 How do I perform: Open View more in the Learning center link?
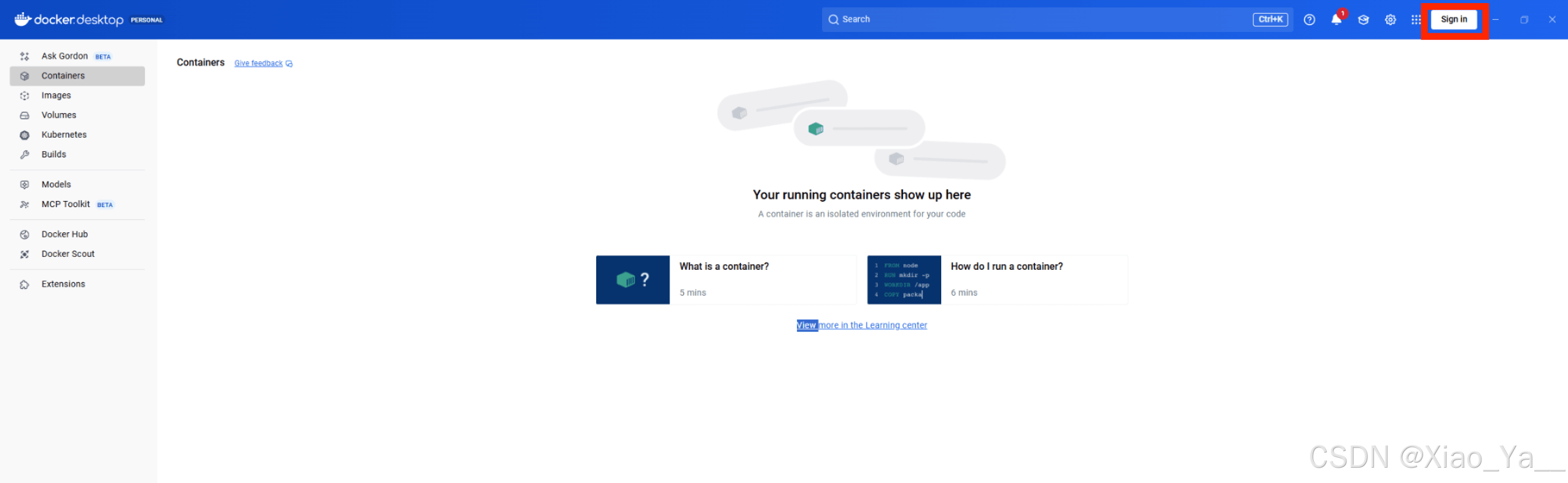coord(862,325)
